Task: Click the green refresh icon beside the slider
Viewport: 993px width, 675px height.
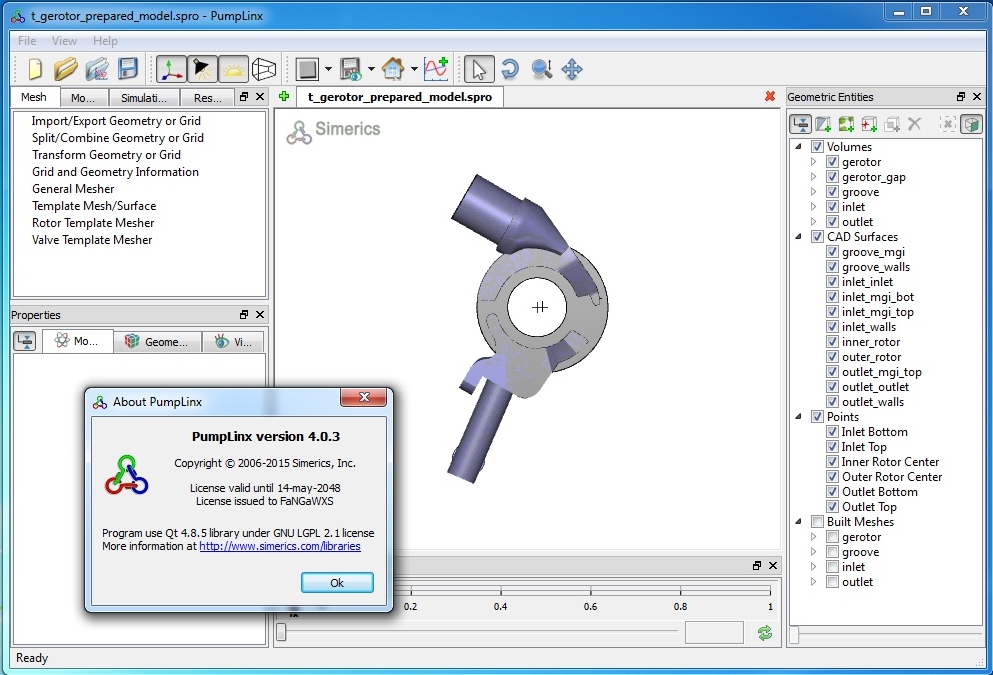Action: point(765,633)
